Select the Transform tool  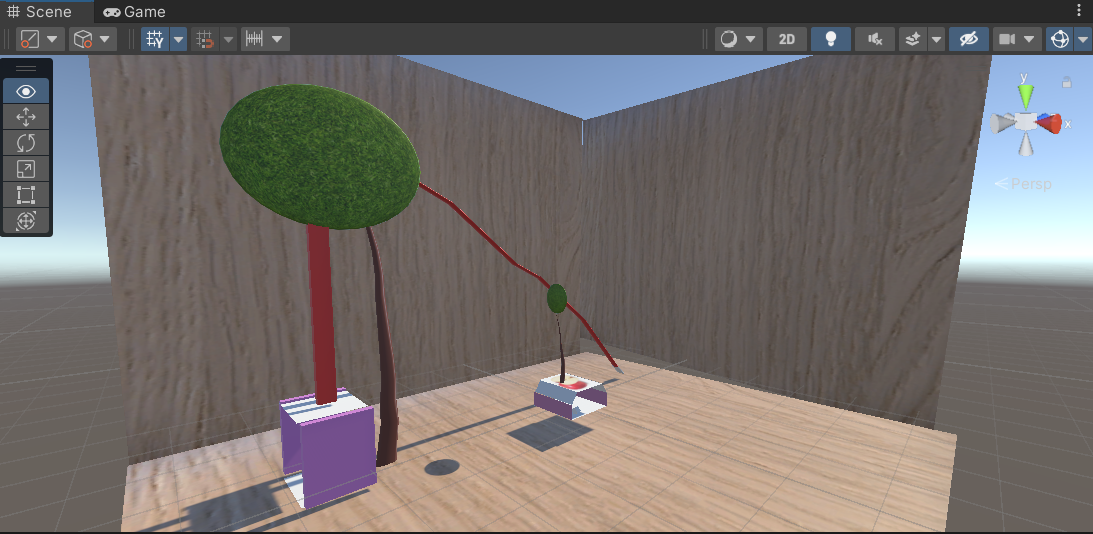pyautogui.click(x=27, y=221)
